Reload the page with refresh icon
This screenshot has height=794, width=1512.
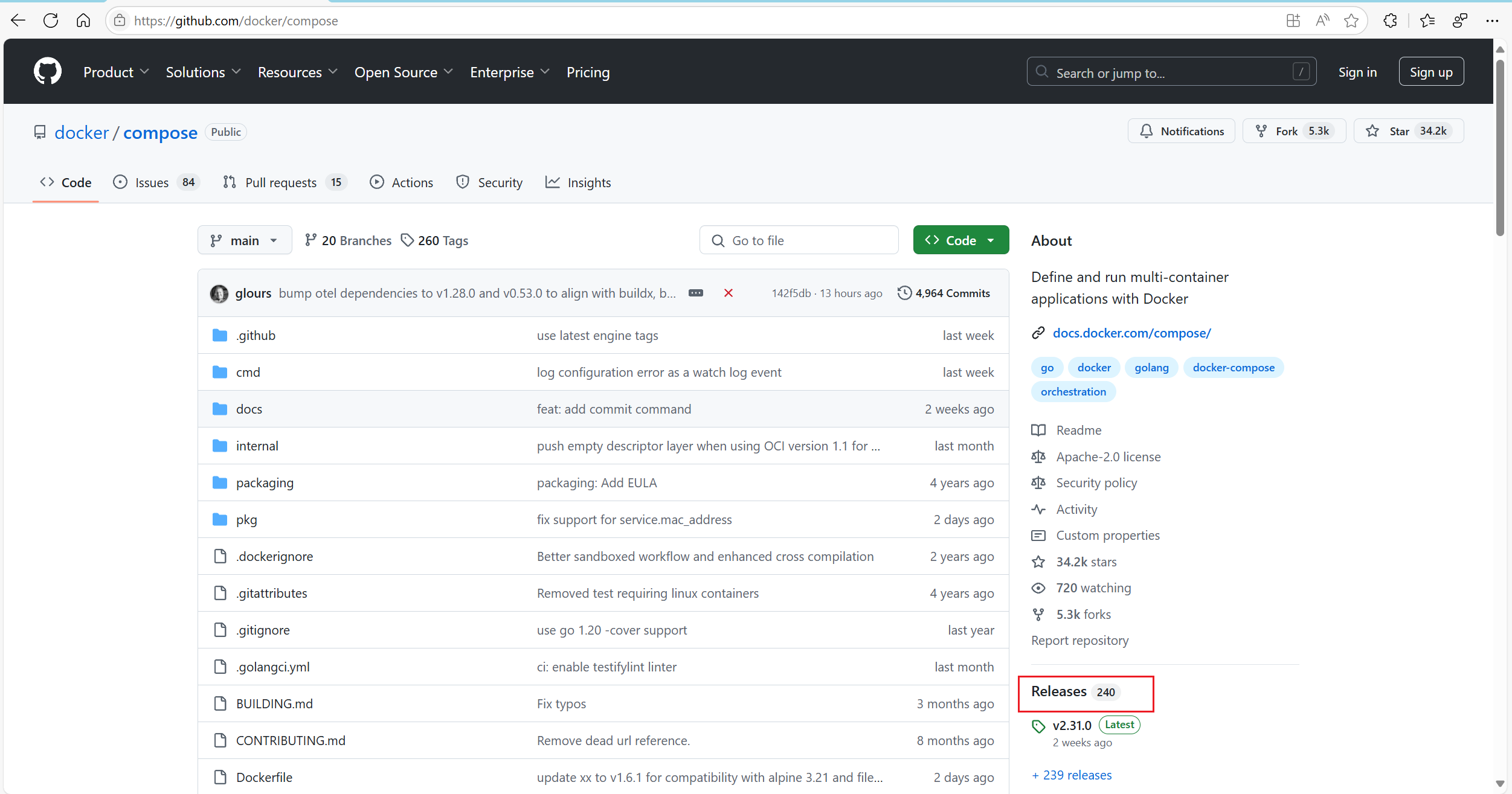coord(51,21)
